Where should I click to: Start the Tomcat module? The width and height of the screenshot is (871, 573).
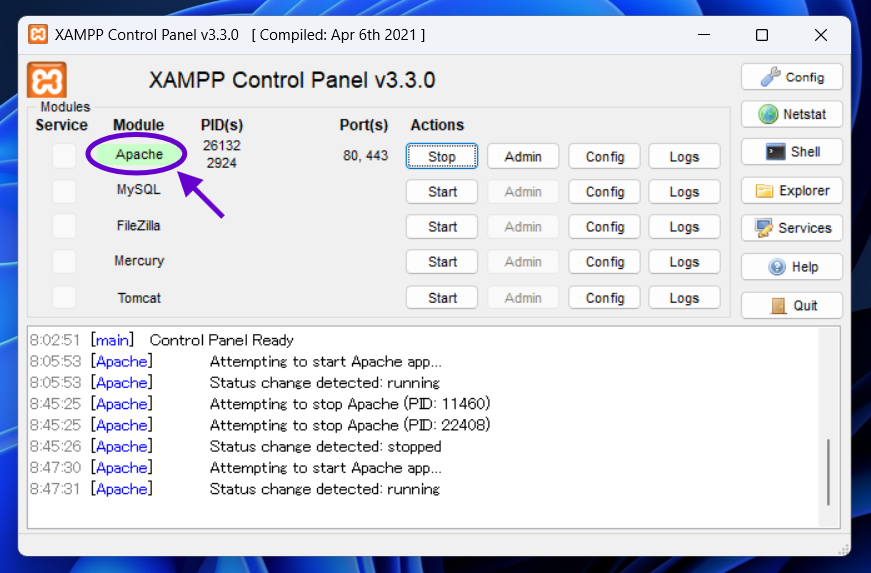(x=441, y=298)
